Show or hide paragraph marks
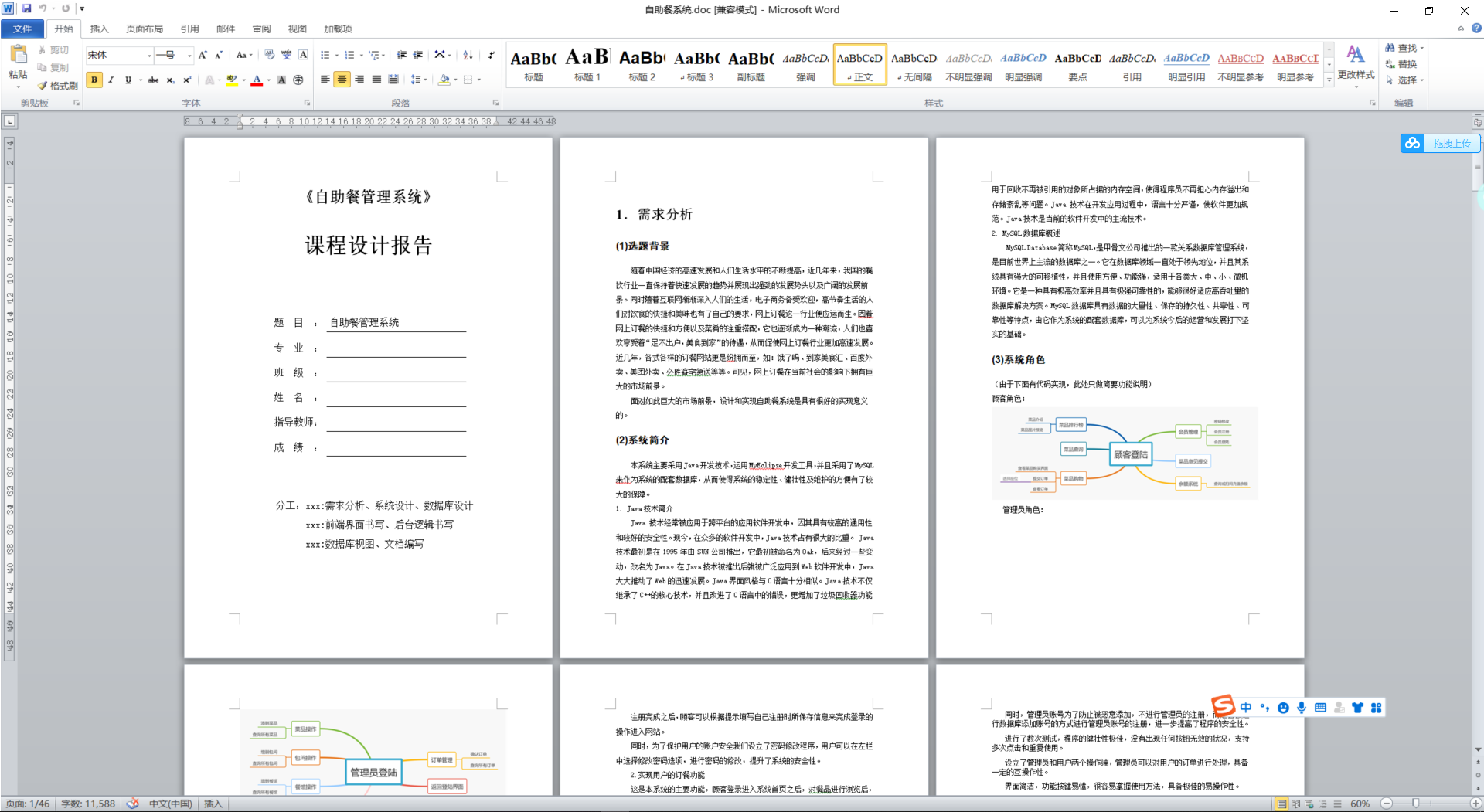 491,55
